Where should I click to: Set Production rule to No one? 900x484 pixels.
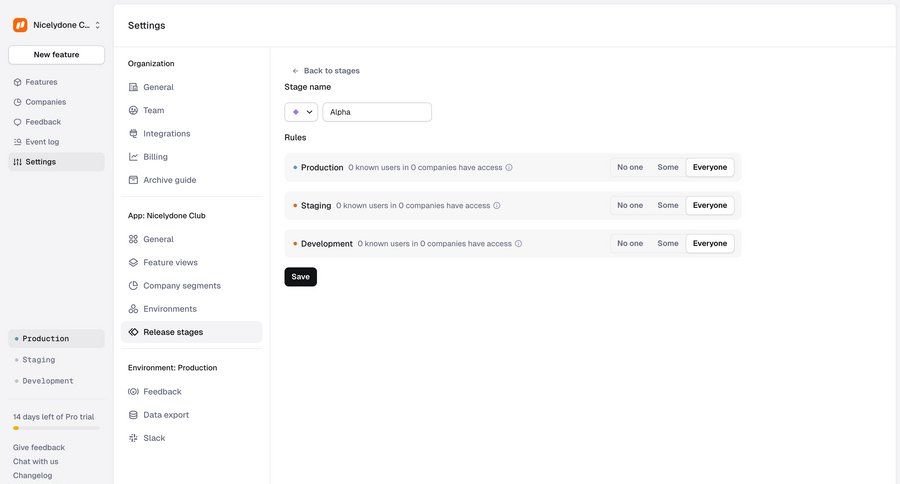(630, 167)
